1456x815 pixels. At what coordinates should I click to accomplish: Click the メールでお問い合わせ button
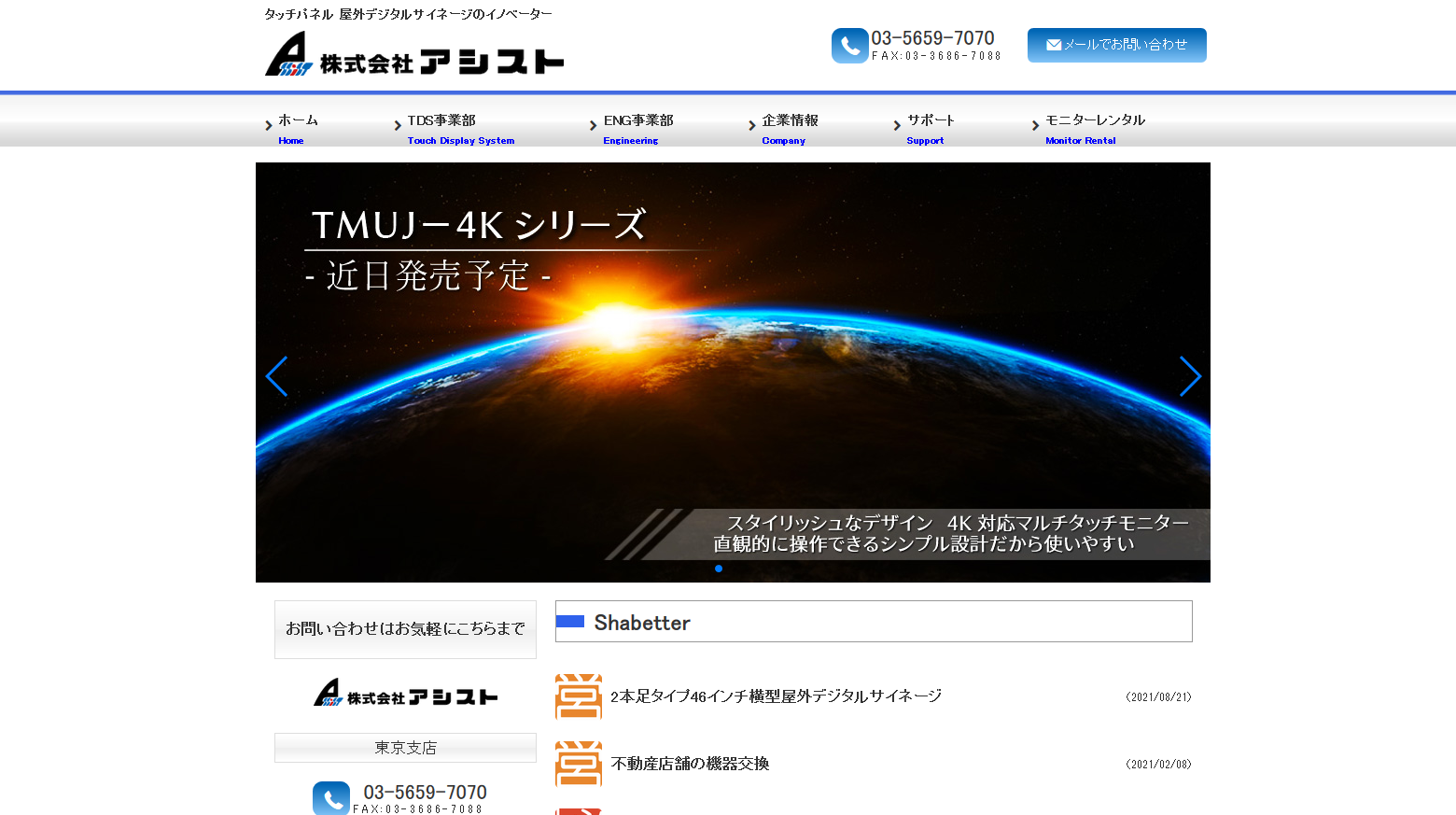(x=1116, y=45)
